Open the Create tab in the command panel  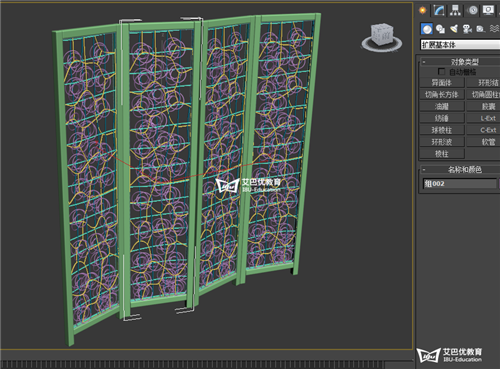click(x=423, y=10)
